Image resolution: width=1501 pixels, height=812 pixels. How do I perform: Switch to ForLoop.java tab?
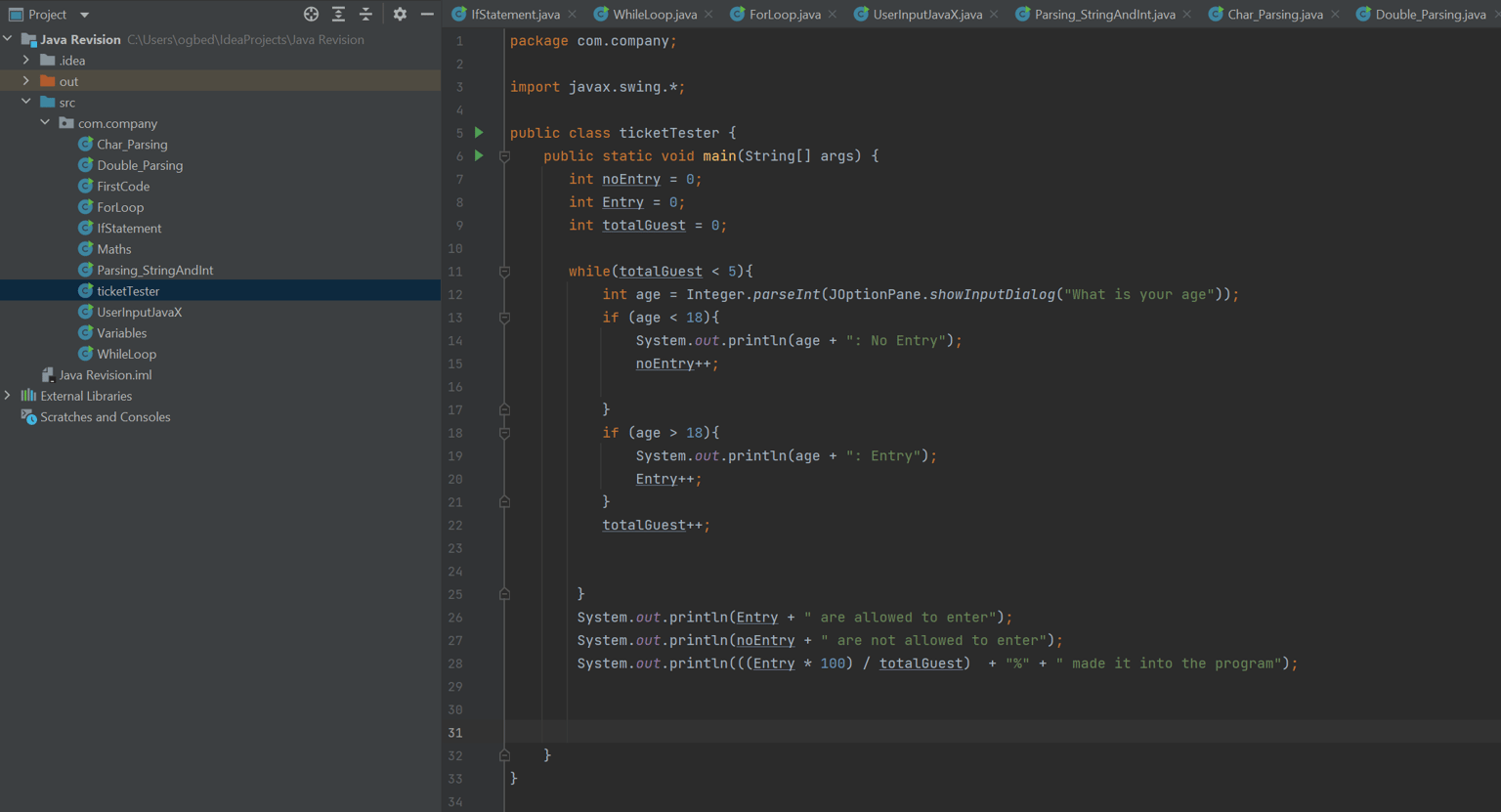click(785, 15)
